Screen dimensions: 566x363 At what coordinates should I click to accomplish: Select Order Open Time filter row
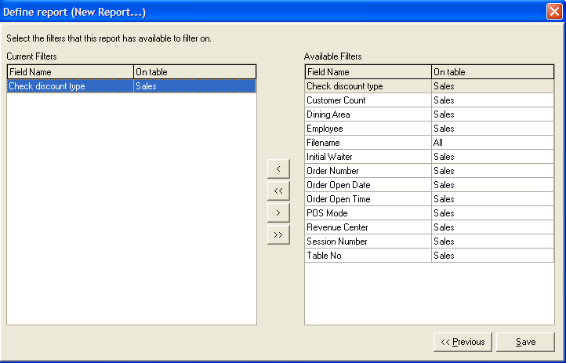[x=429, y=199]
